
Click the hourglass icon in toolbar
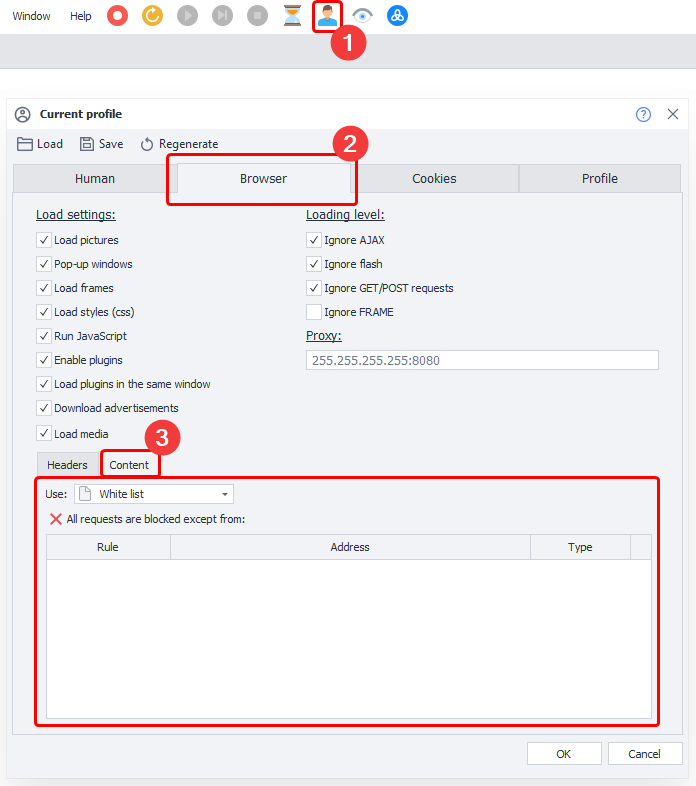292,16
